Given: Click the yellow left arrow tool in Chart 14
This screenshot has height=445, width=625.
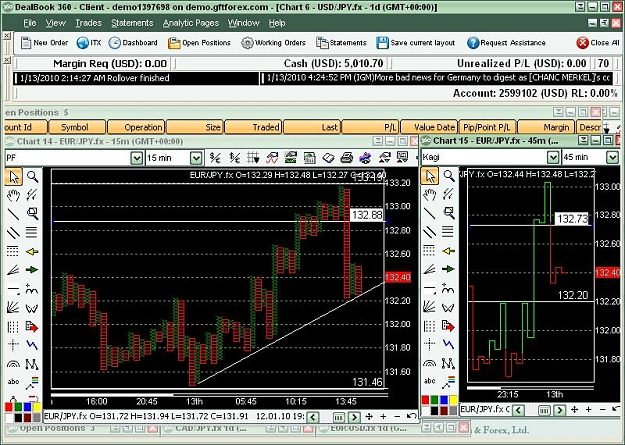Looking at the screenshot, I should tap(32, 251).
